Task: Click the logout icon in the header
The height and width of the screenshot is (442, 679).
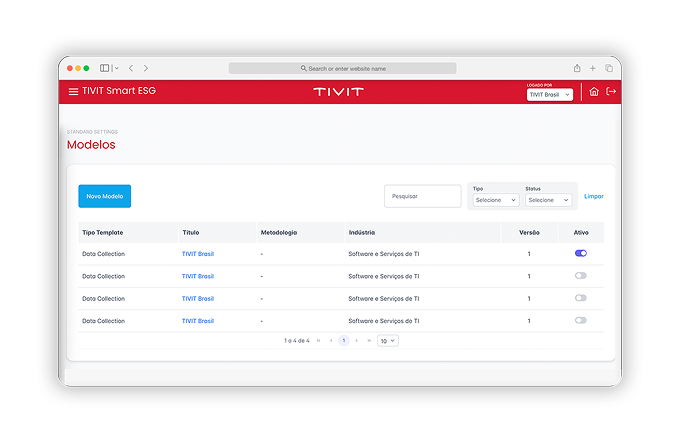Action: click(611, 92)
